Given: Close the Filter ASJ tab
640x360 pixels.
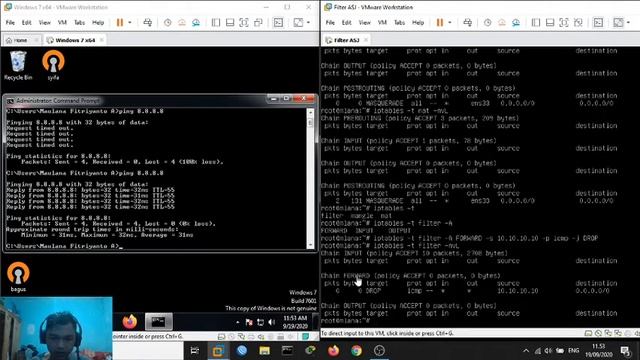Looking at the screenshot, I should pos(366,40).
